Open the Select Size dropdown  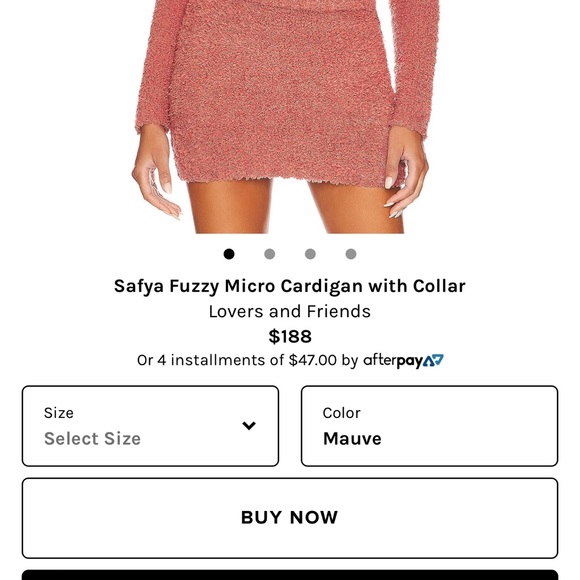pos(151,426)
